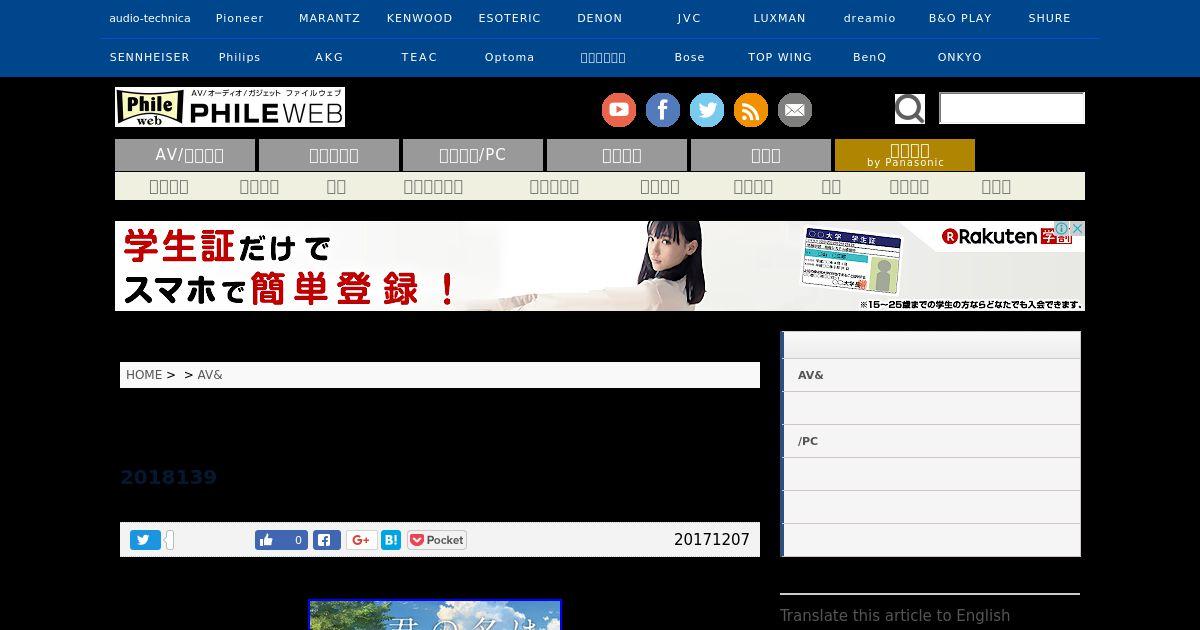Open the audio-technica brand link

pos(150,18)
